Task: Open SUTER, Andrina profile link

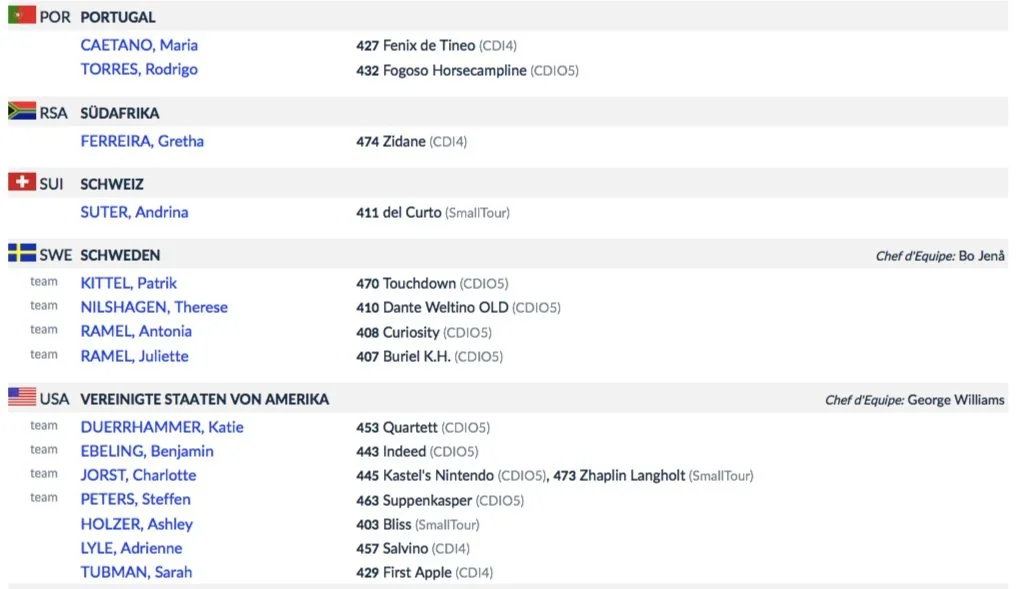Action: 134,212
